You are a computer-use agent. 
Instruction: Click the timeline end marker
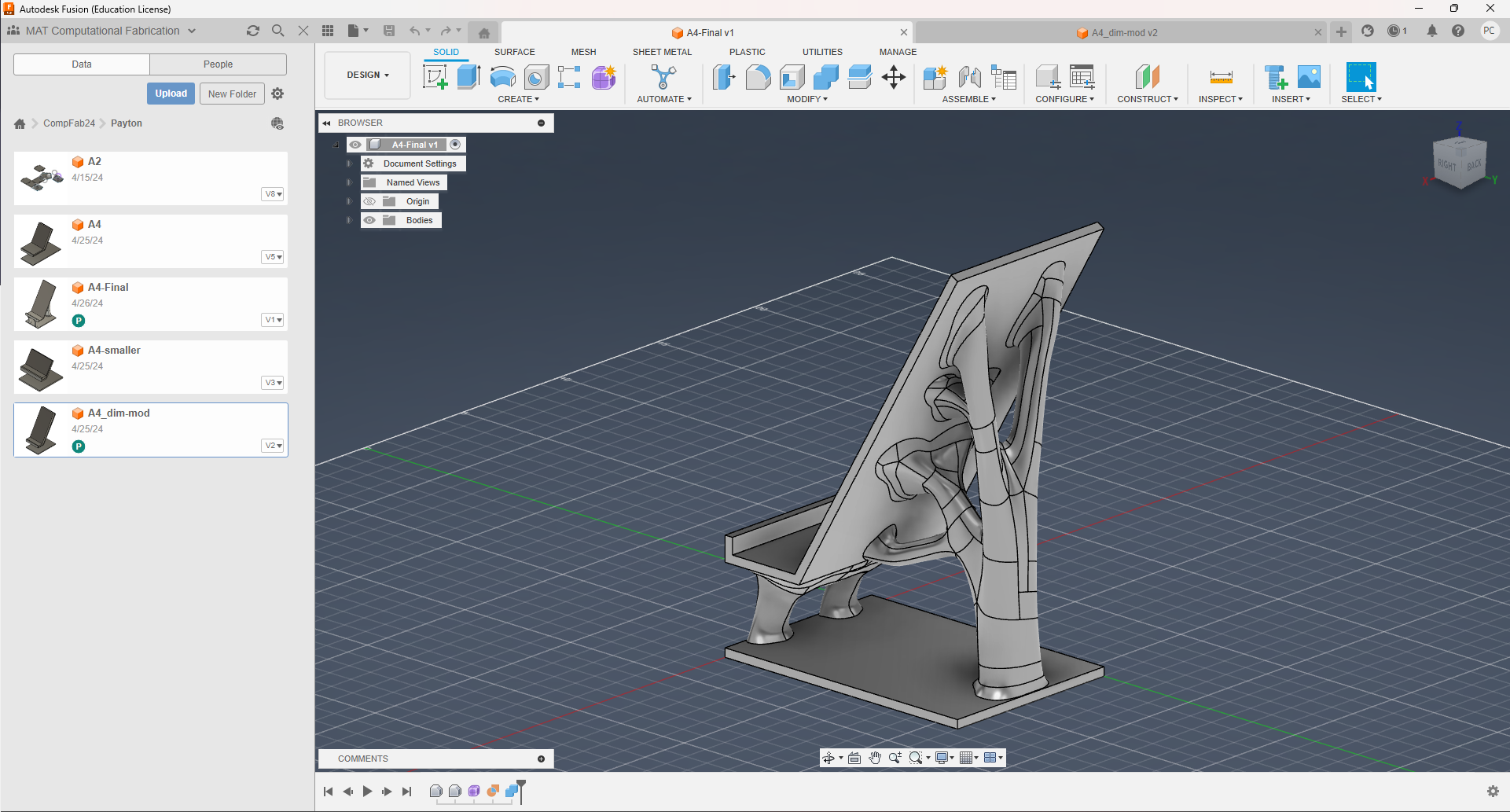click(520, 791)
